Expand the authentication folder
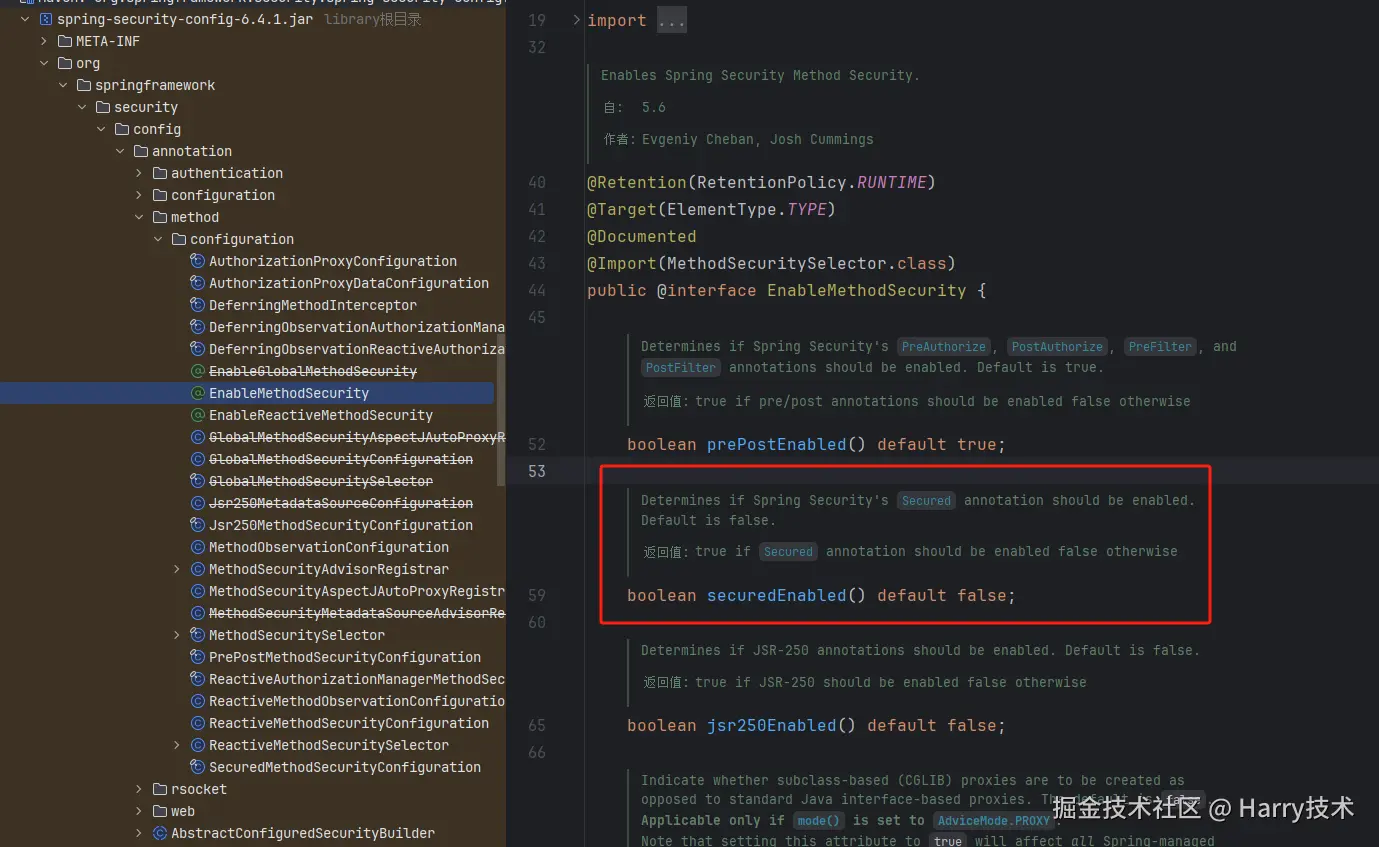The image size is (1379, 847). click(139, 173)
